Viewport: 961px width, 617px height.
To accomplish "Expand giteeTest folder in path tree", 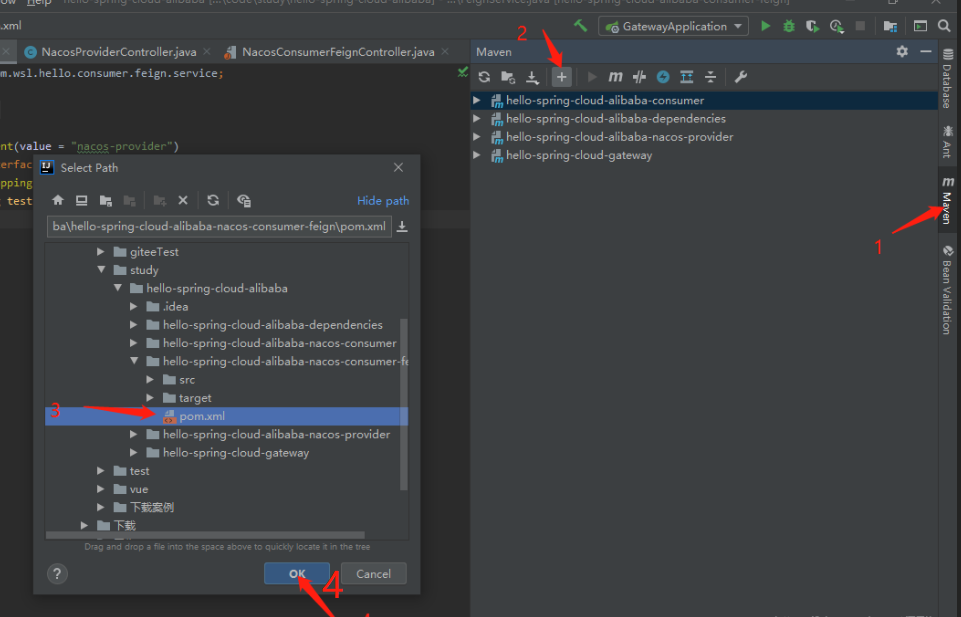I will tap(101, 252).
